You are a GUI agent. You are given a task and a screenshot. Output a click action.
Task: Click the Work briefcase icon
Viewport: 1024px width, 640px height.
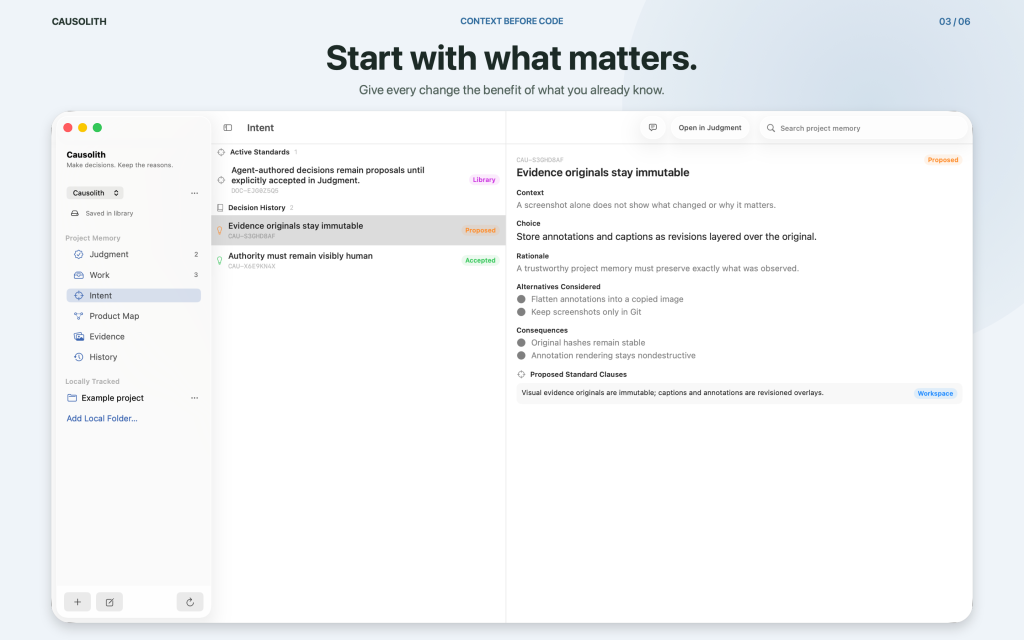[x=78, y=275]
